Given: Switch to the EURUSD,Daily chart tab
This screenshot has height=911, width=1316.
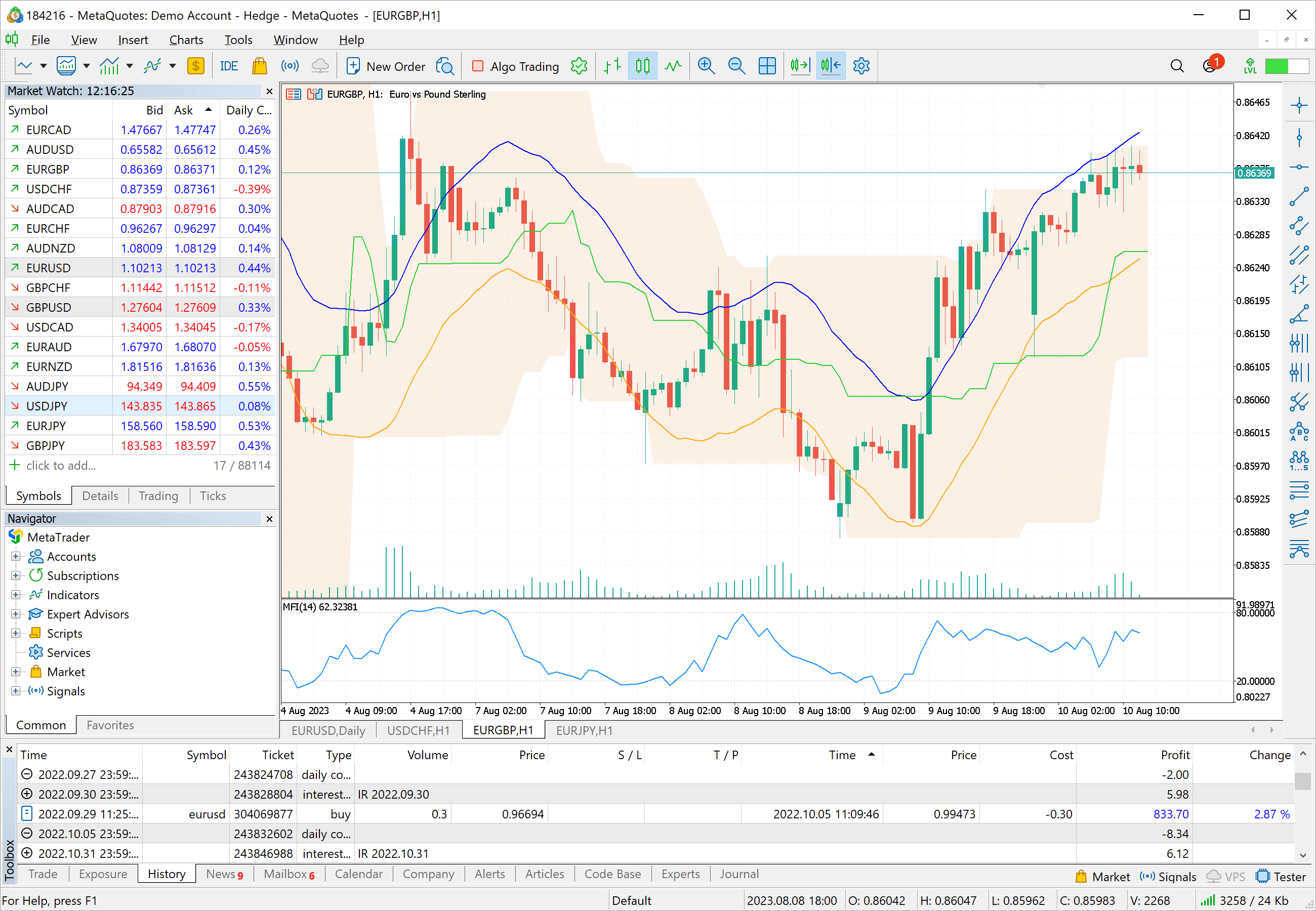Looking at the screenshot, I should click(x=328, y=731).
